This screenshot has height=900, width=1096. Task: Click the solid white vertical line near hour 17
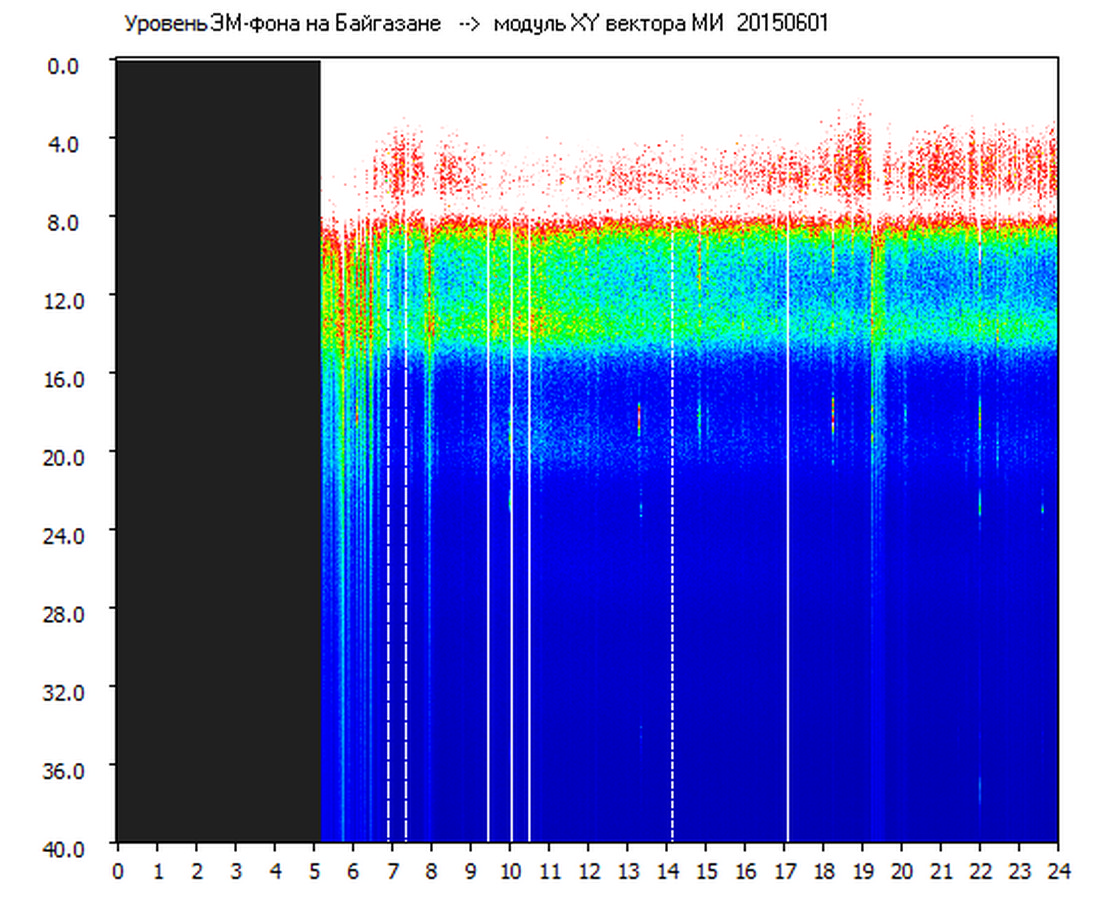788,531
